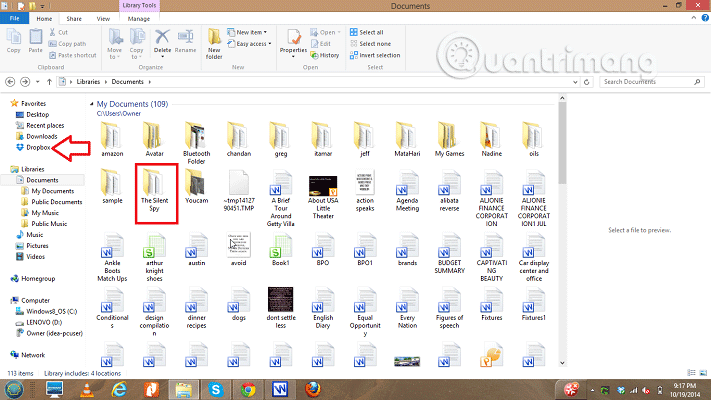The image size is (711, 400).
Task: Switch to the View tab
Action: click(103, 19)
